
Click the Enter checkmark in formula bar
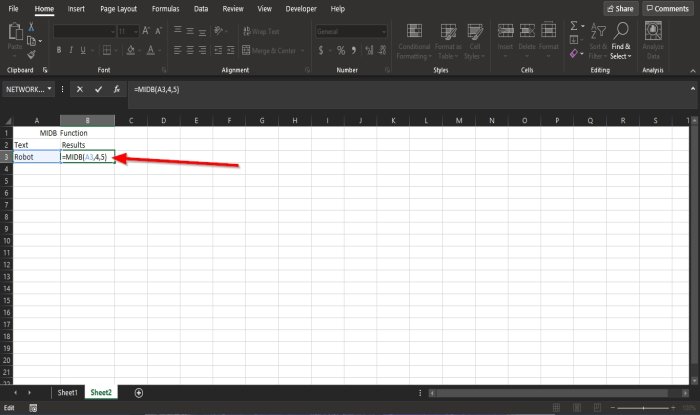point(98,89)
